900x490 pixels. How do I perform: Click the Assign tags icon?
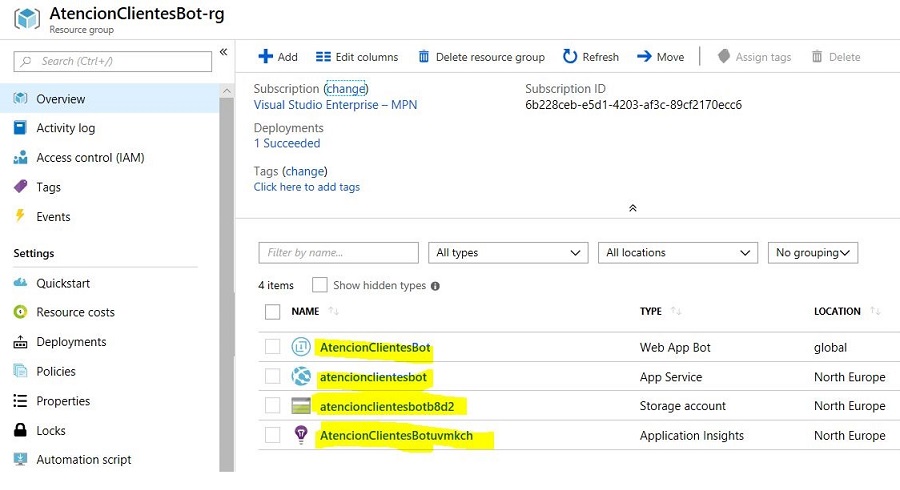[723, 56]
